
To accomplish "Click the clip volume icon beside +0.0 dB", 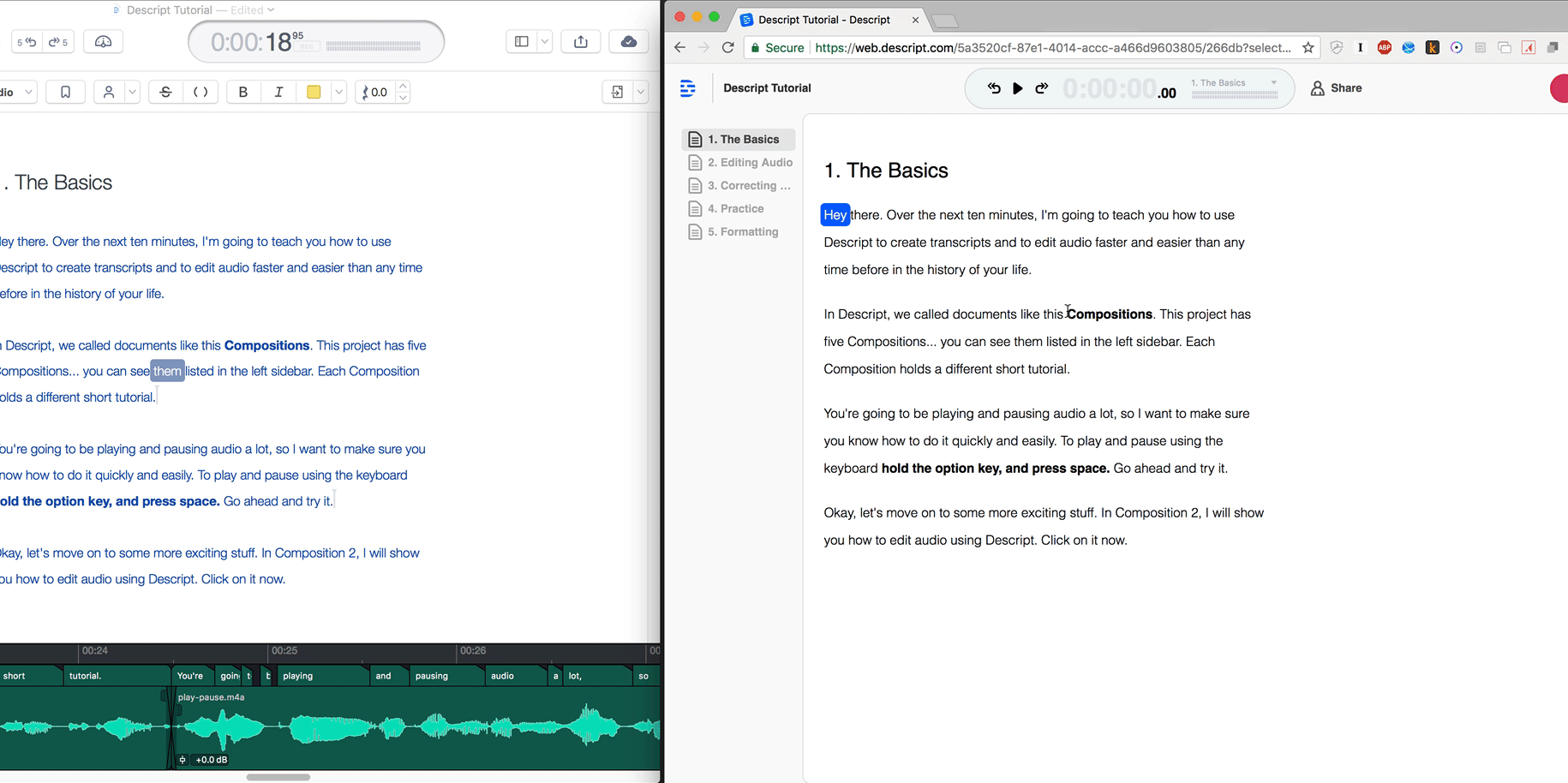I will (183, 760).
